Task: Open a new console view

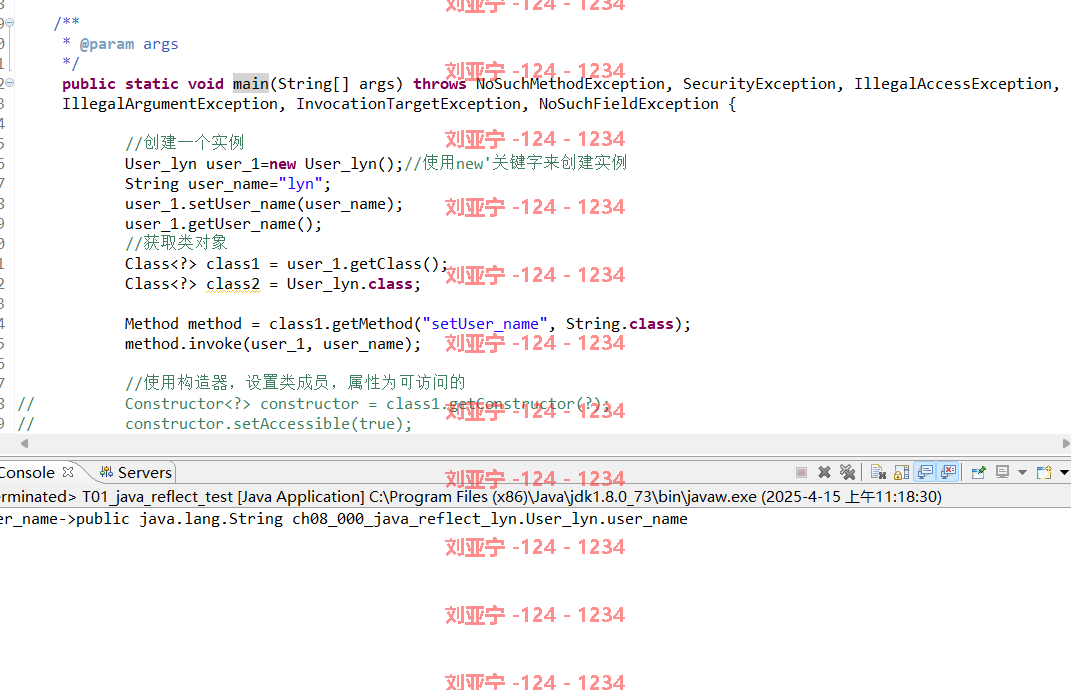Action: (1044, 472)
